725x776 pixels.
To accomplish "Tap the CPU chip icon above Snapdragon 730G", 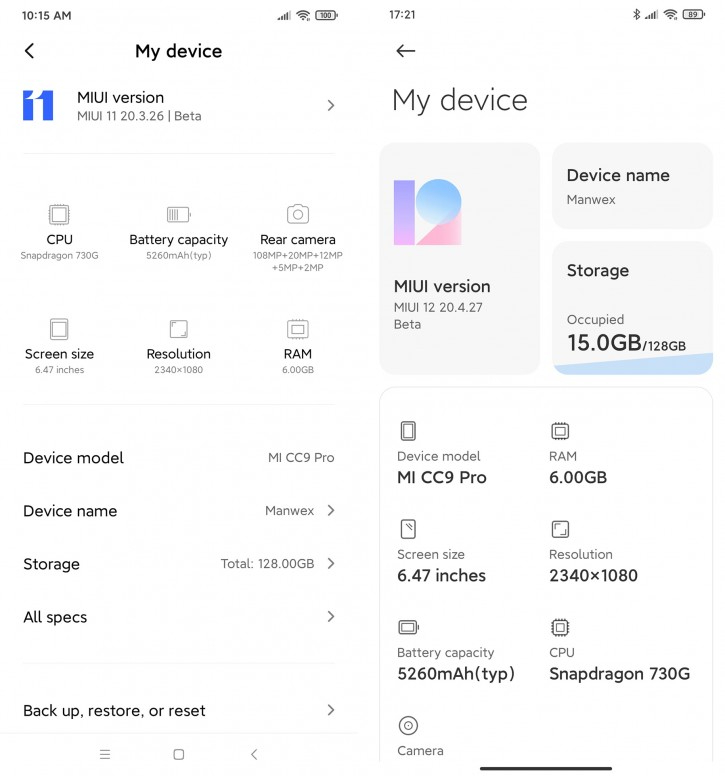I will 59,214.
